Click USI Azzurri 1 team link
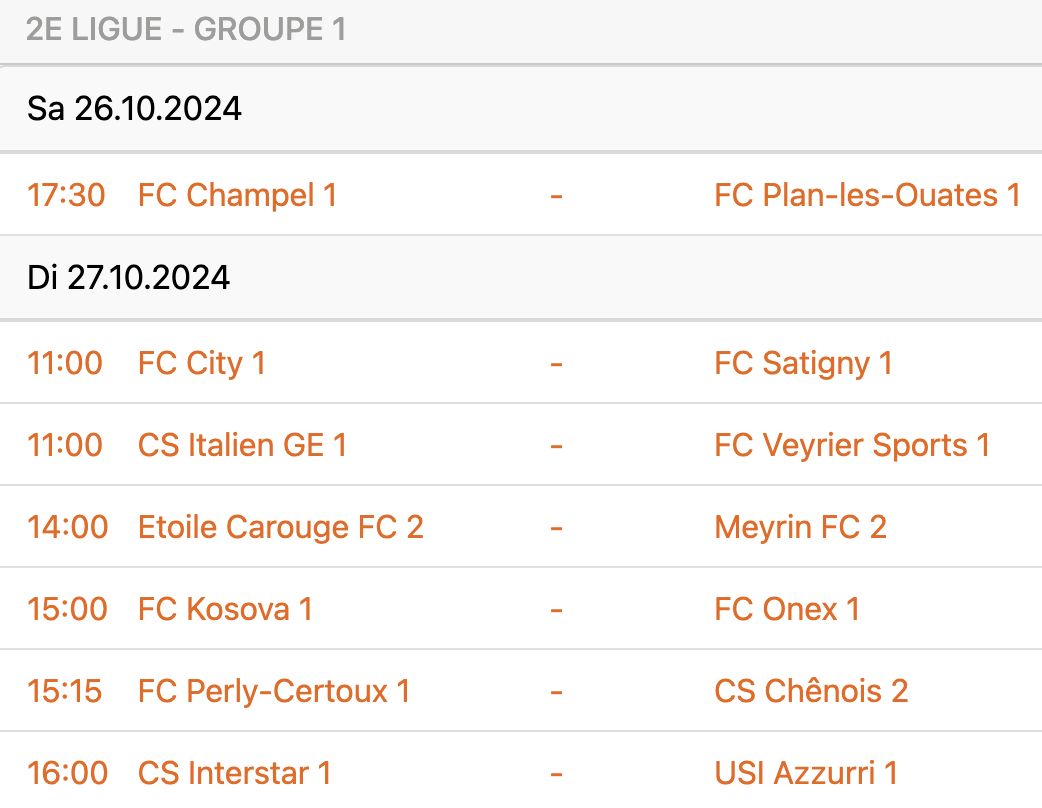 tap(806, 773)
